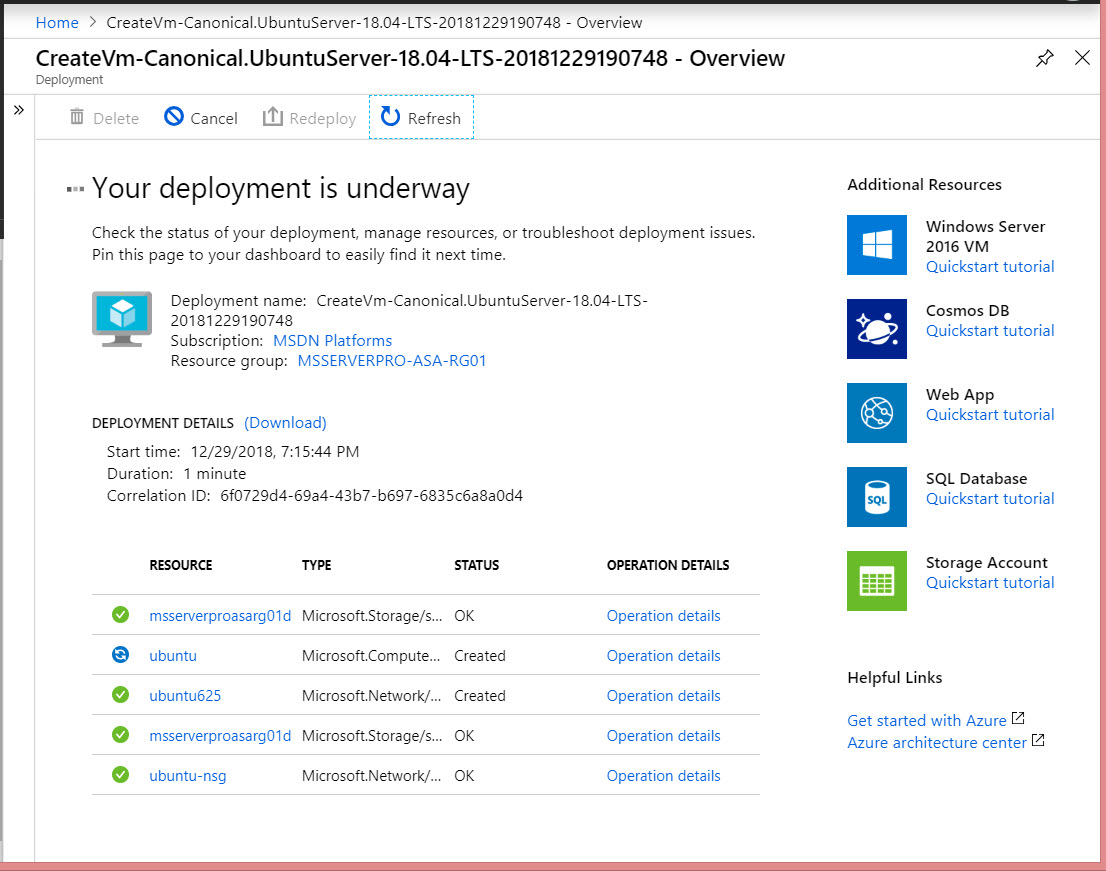The image size is (1106, 871).
Task: Open the ubuntu625 network resource
Action: click(x=185, y=696)
